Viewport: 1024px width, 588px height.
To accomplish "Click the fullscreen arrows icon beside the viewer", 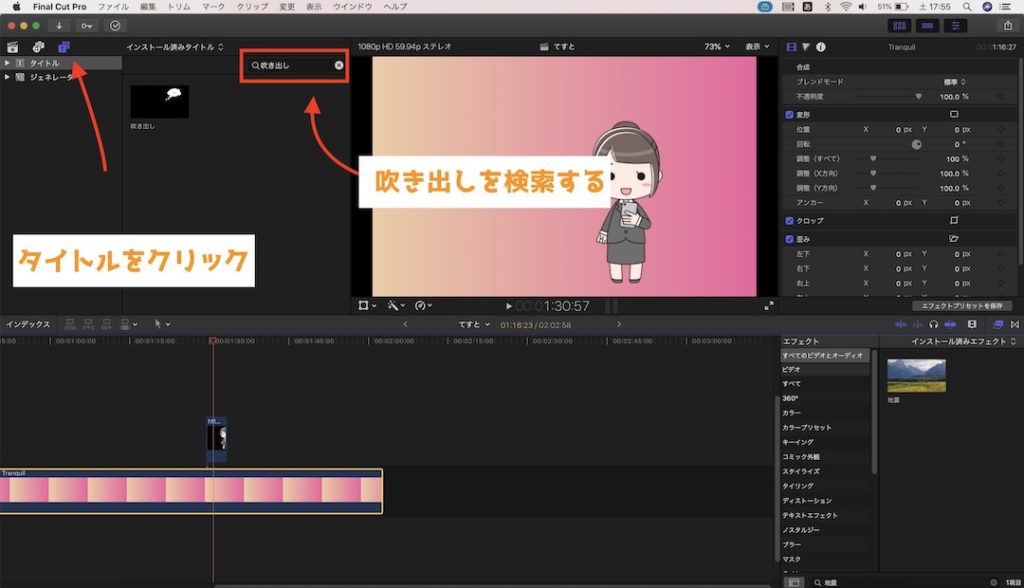I will [768, 305].
